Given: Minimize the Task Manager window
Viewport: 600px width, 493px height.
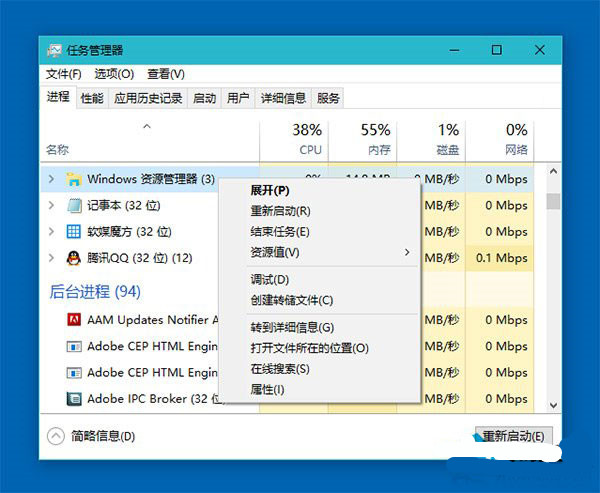Looking at the screenshot, I should click(455, 50).
